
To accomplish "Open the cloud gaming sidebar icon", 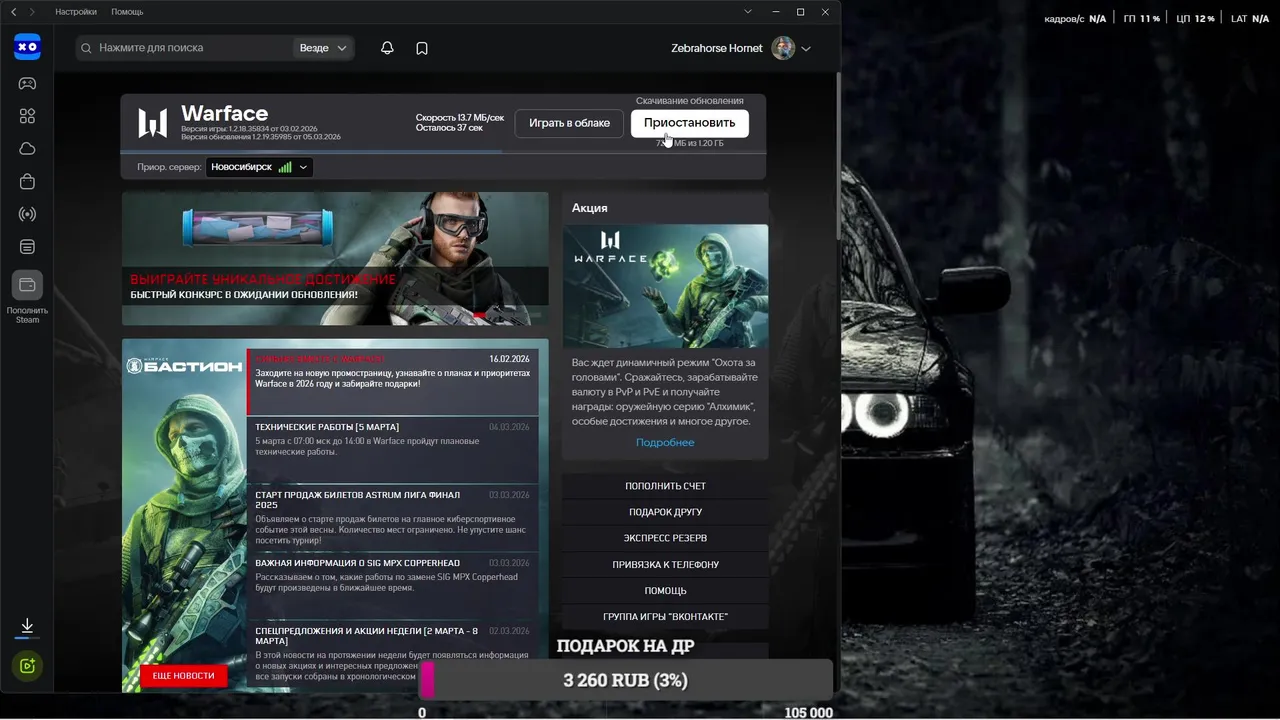I will tap(27, 149).
